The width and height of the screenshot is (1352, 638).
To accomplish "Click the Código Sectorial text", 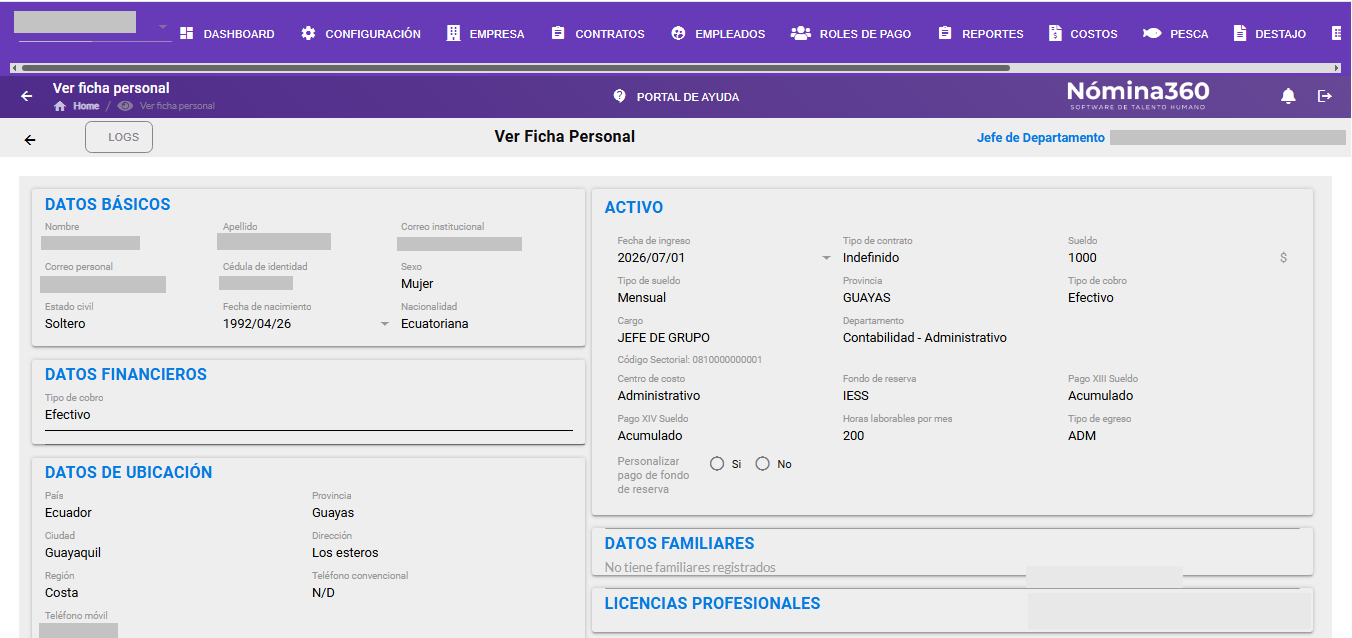I will coord(690,360).
